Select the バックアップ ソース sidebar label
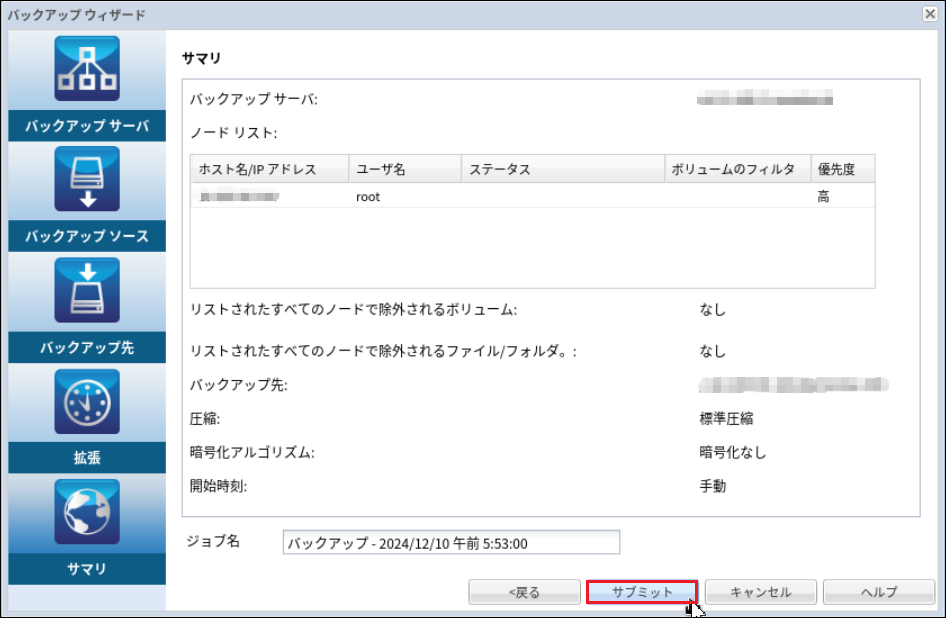 pos(87,236)
